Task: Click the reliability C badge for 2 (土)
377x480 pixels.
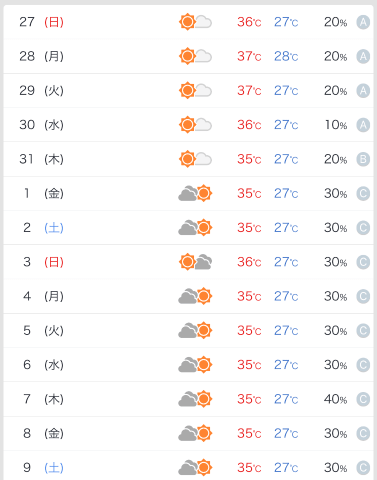Action: coord(363,228)
